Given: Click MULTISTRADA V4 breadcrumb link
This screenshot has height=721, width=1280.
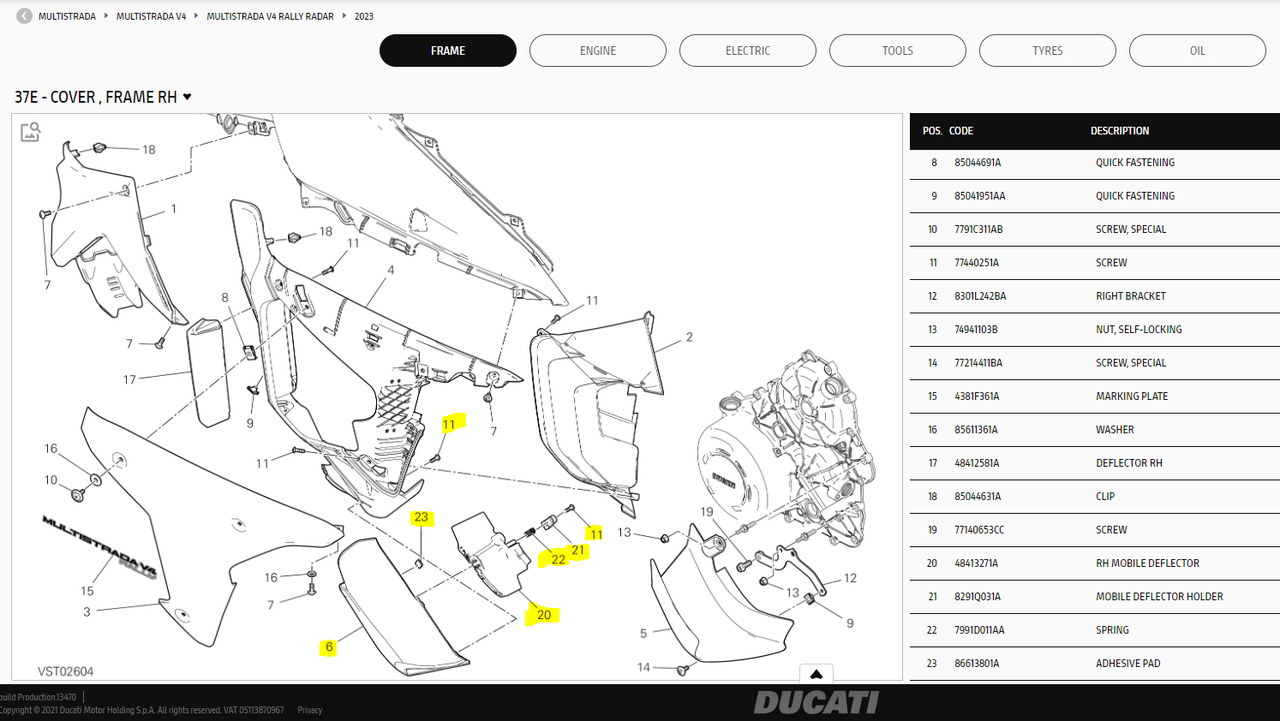Looking at the screenshot, I should click(151, 16).
